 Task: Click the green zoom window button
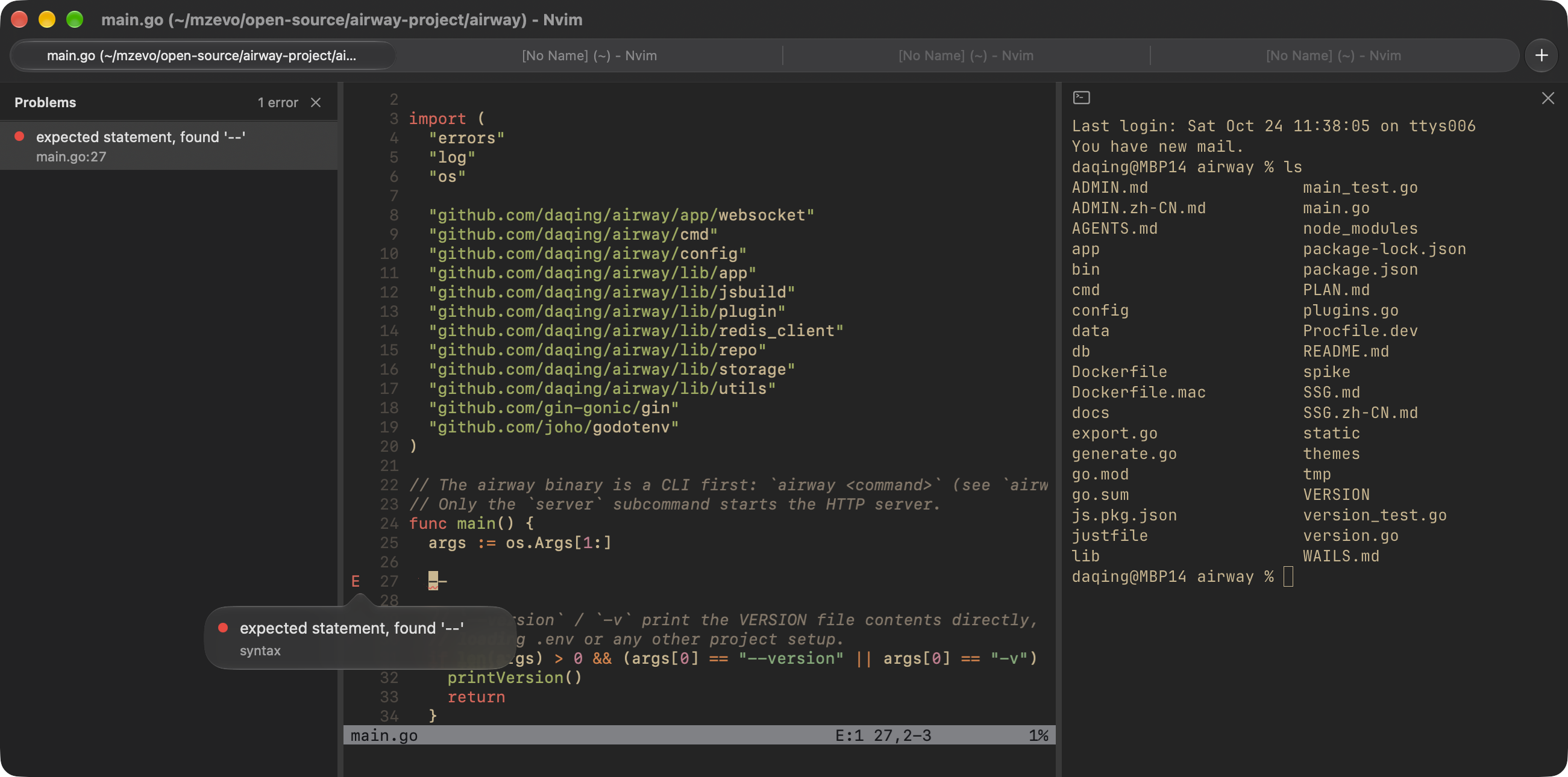point(74,19)
